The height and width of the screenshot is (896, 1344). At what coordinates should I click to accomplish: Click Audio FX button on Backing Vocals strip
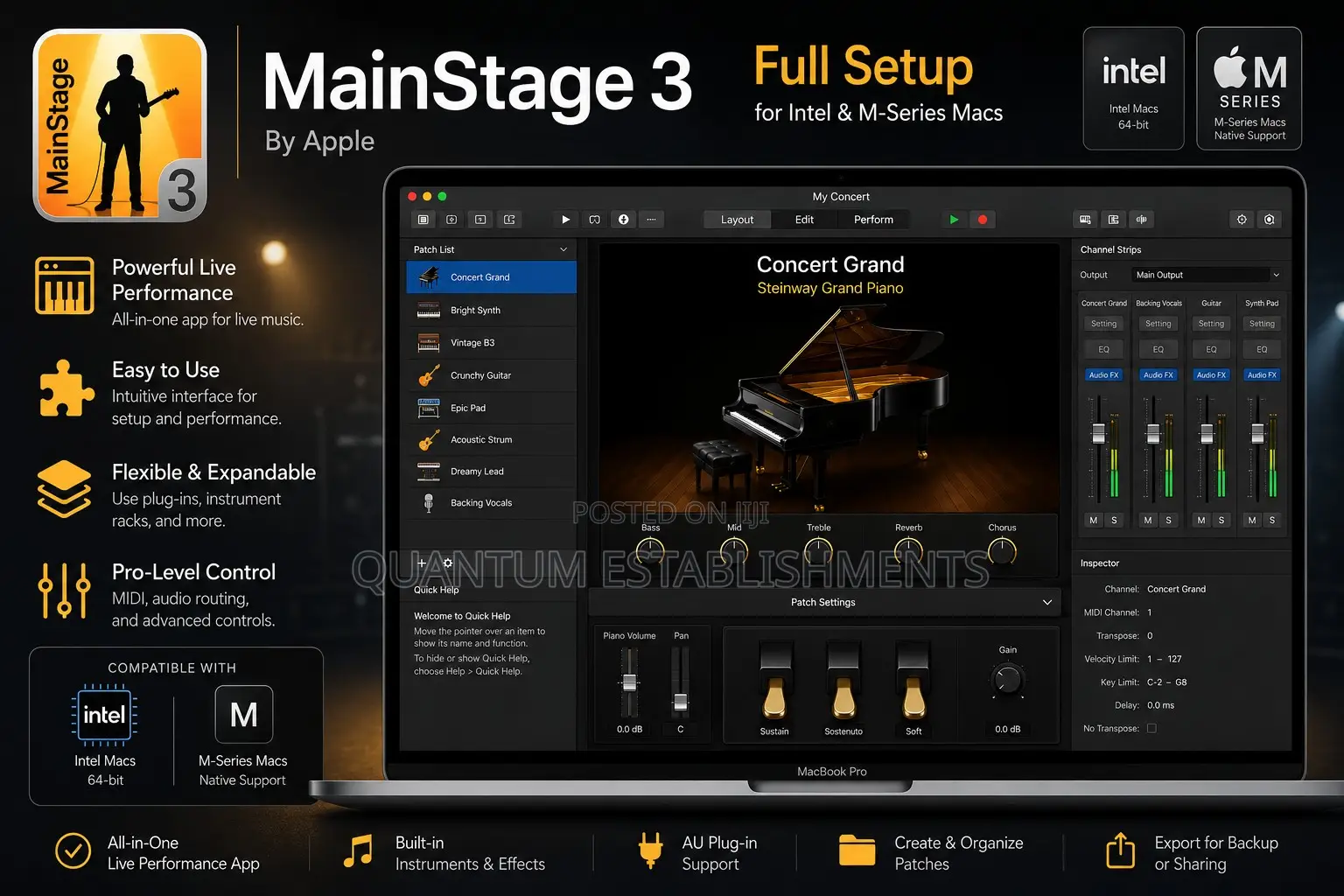1158,374
